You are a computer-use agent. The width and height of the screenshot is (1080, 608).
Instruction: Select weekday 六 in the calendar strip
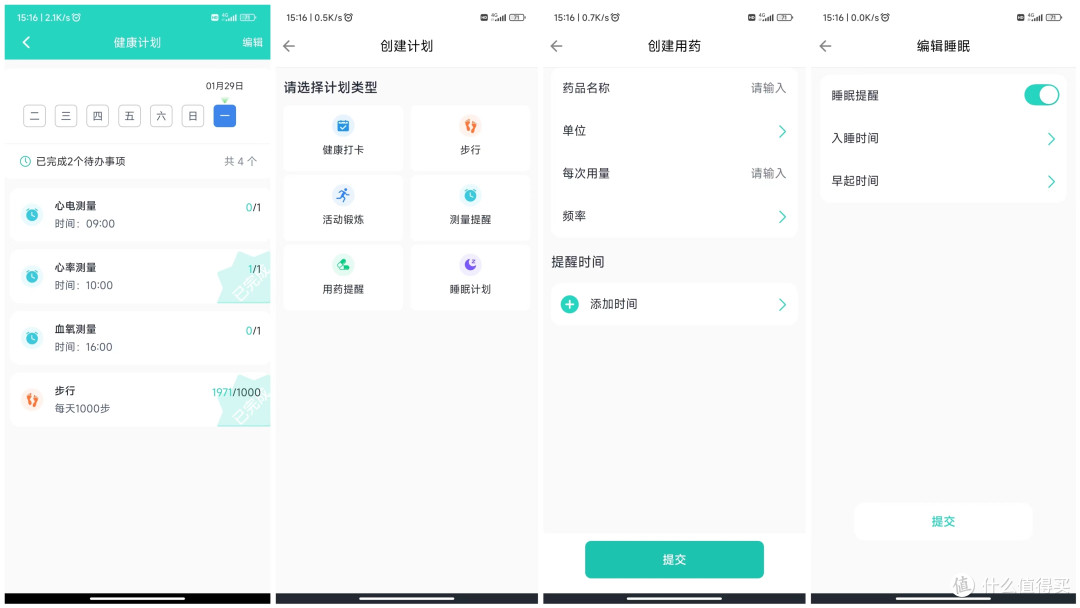[x=161, y=116]
